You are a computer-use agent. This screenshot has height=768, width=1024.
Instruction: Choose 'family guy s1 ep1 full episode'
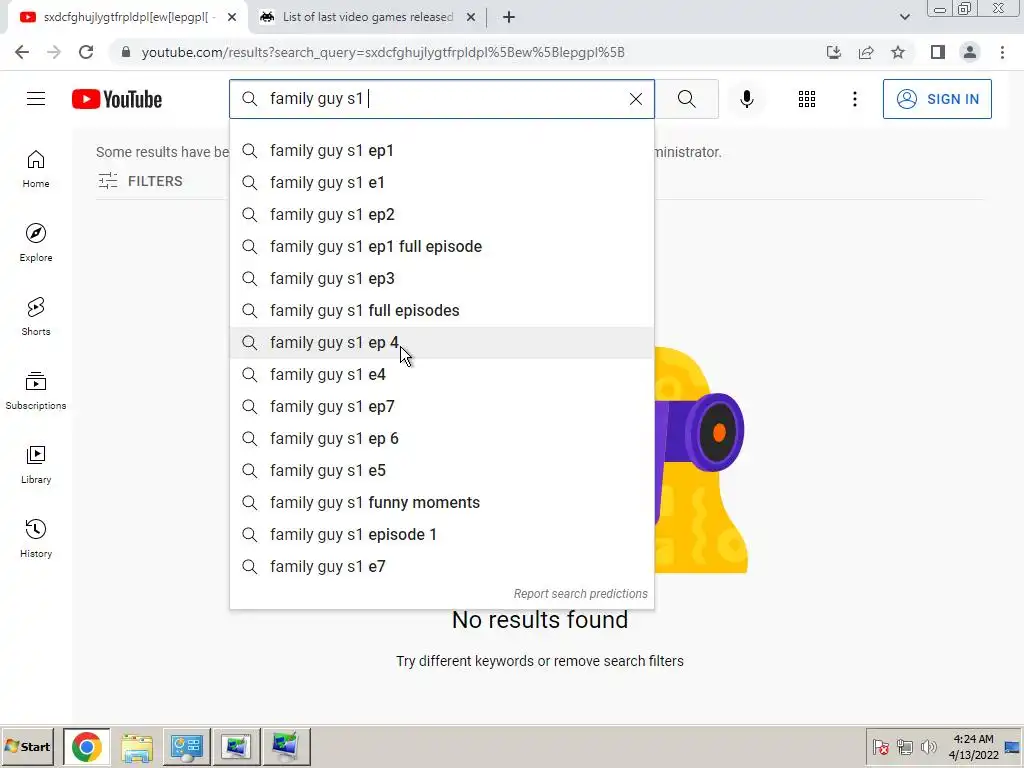pos(441,246)
